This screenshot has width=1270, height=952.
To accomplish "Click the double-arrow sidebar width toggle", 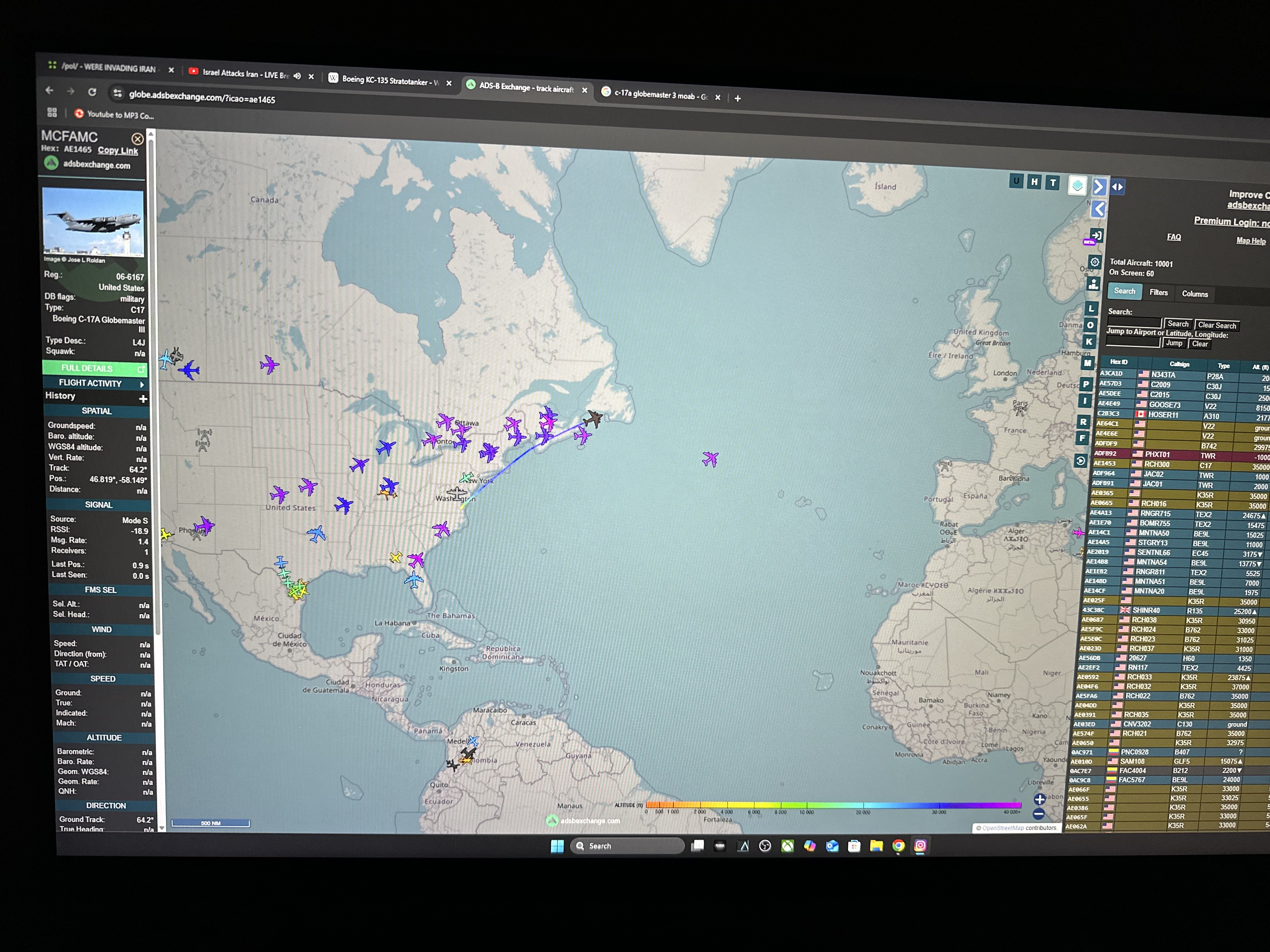I will pyautogui.click(x=1117, y=186).
